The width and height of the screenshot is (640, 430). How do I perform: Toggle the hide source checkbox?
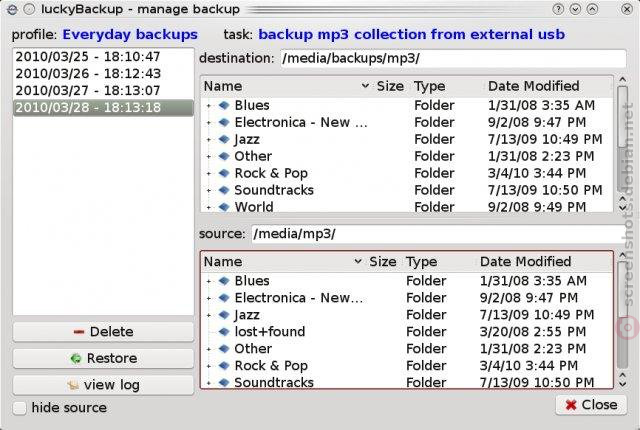19,408
